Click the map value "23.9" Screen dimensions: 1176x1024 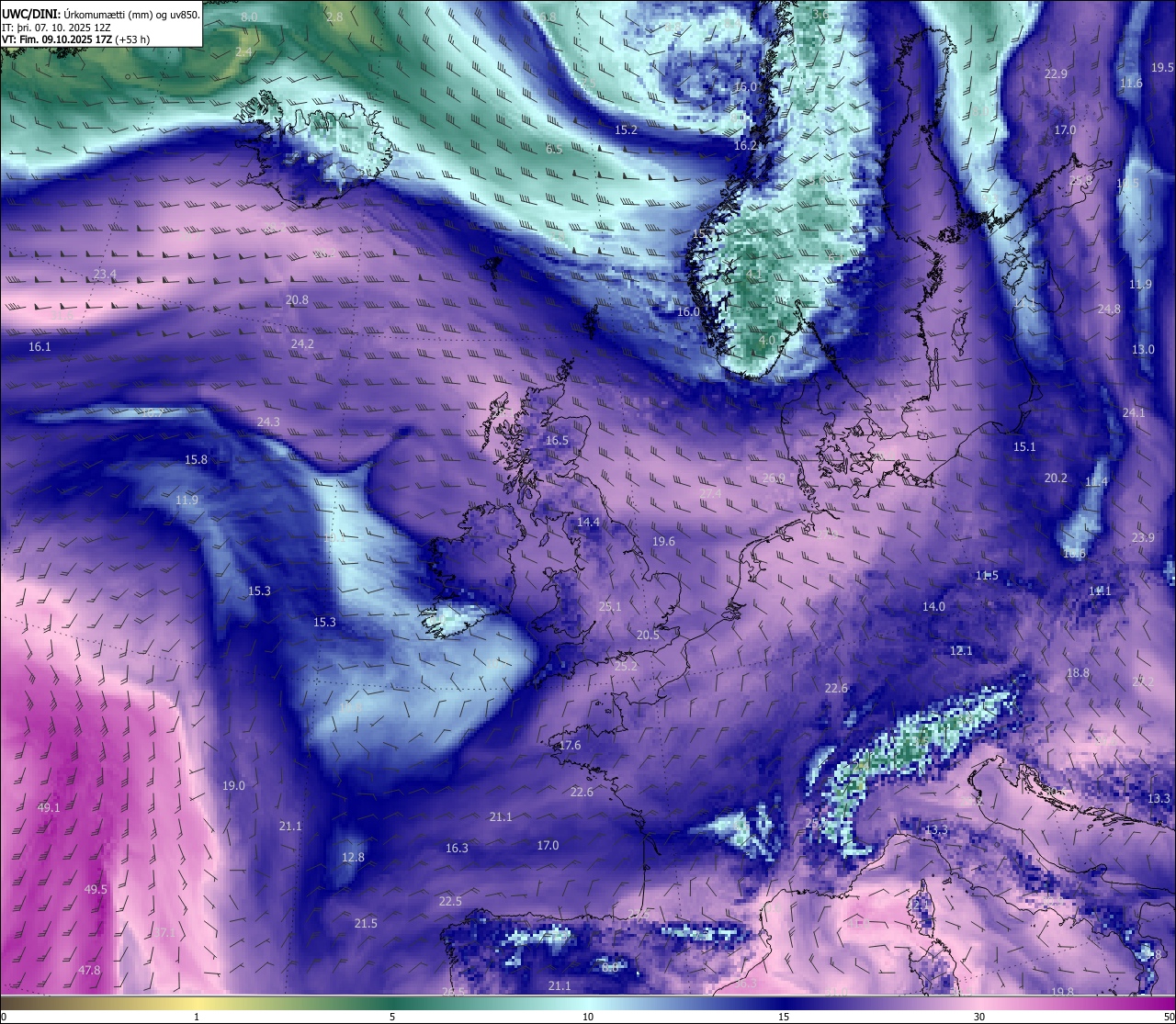coord(1143,538)
